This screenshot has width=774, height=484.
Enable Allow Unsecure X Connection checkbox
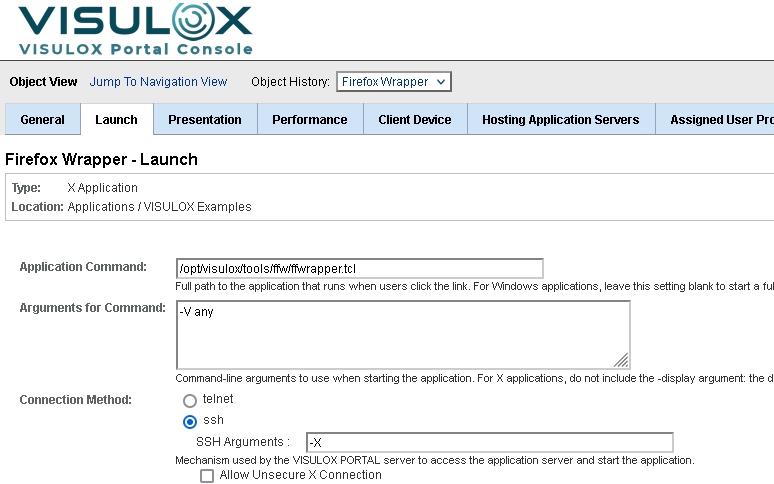[207, 476]
